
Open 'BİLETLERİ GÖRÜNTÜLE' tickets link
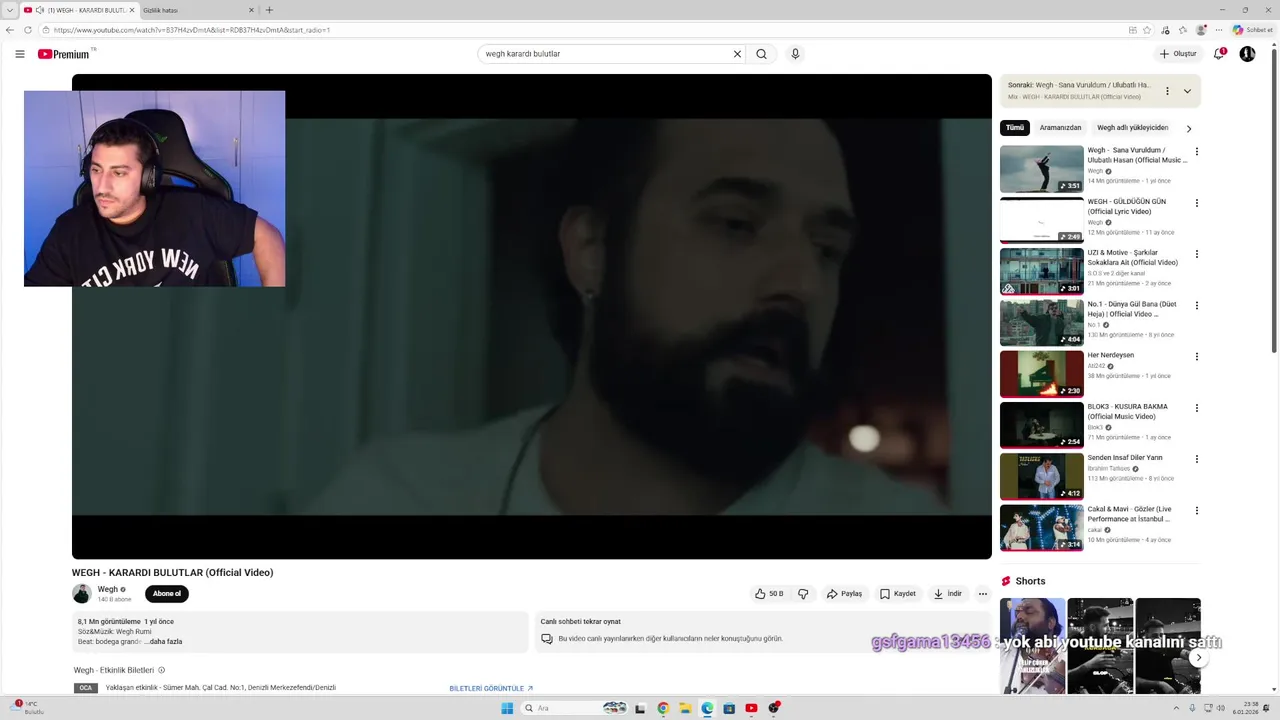point(491,688)
